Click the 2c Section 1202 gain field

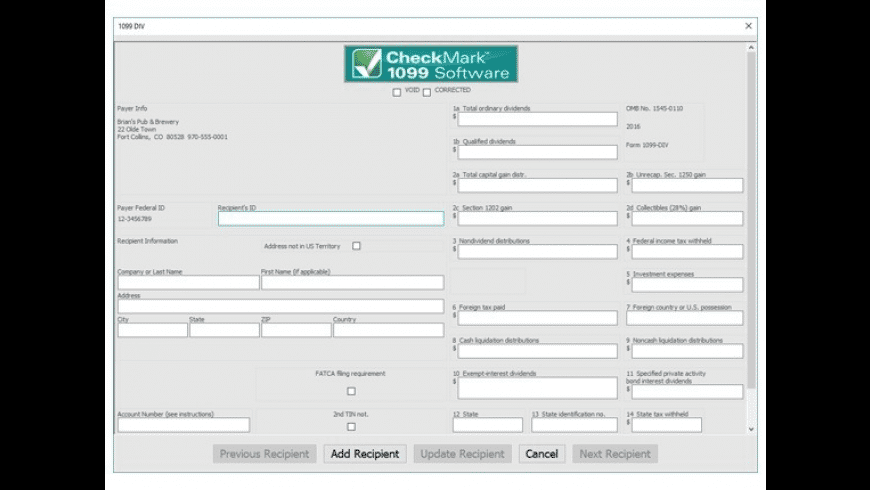[537, 219]
